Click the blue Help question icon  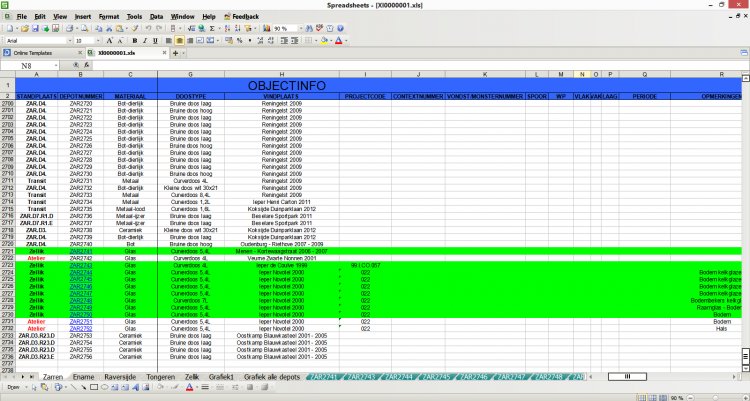(341, 28)
